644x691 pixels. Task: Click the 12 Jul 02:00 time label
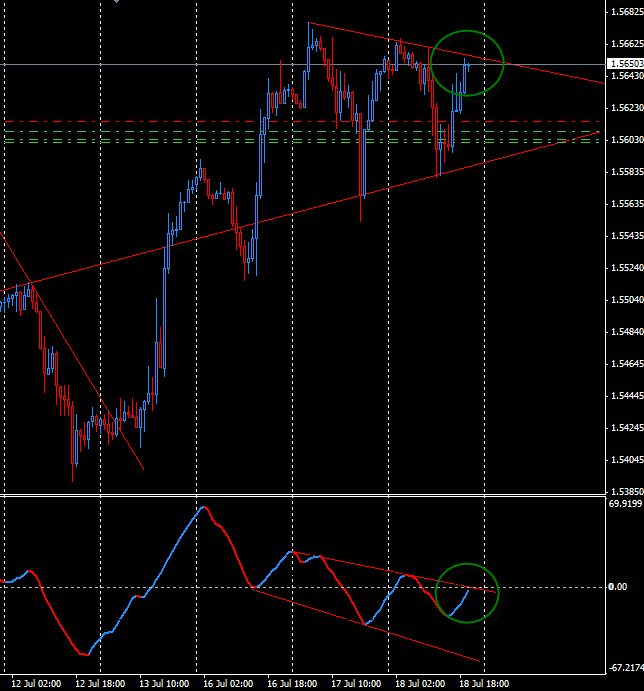[36, 684]
